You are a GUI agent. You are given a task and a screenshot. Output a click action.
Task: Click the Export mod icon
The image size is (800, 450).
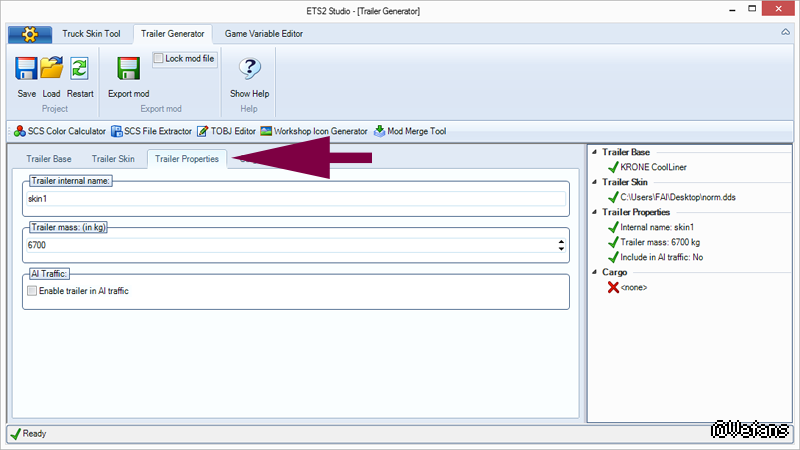pyautogui.click(x=129, y=69)
